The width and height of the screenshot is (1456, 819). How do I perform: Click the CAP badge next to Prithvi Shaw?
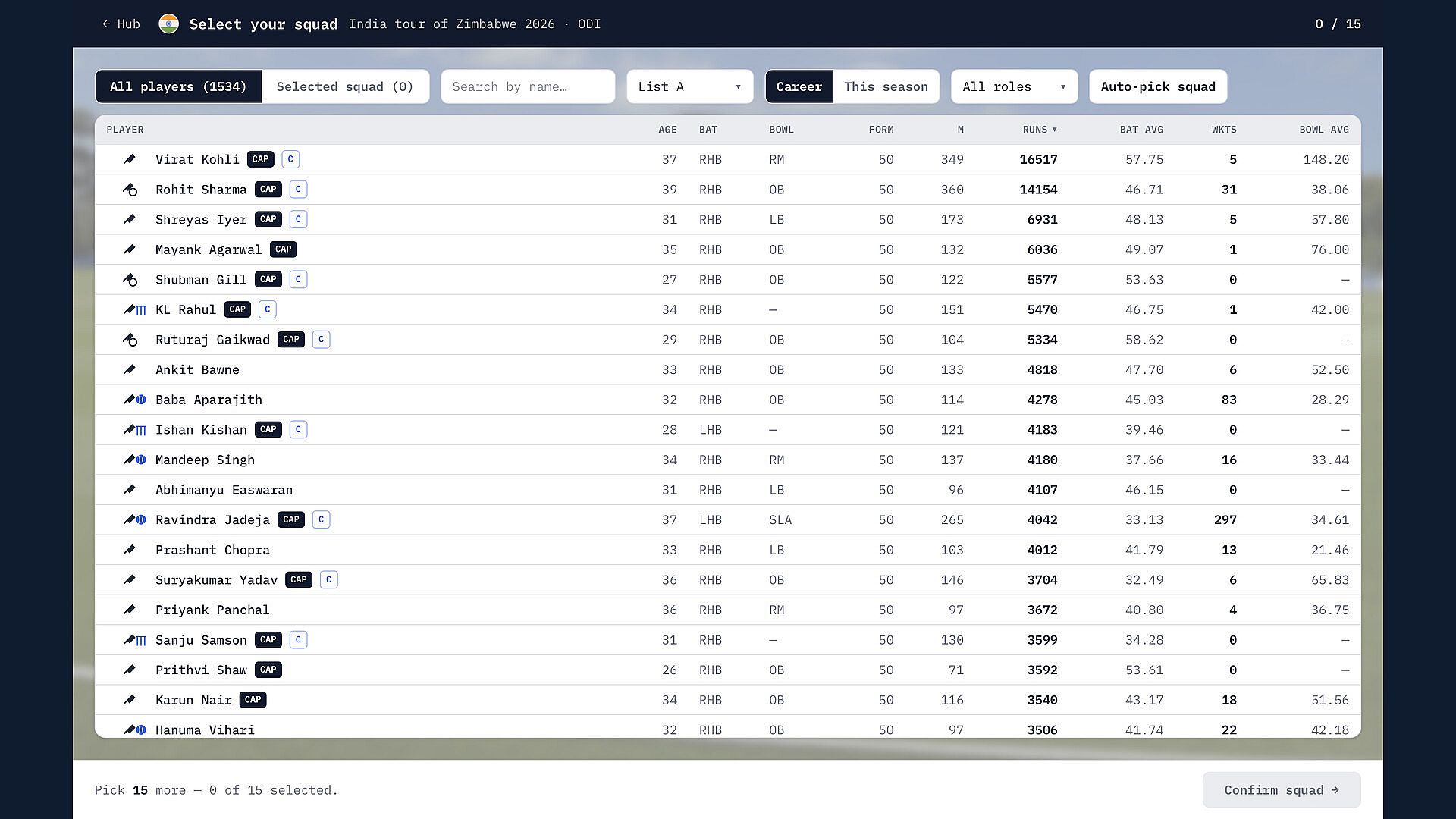coord(268,670)
